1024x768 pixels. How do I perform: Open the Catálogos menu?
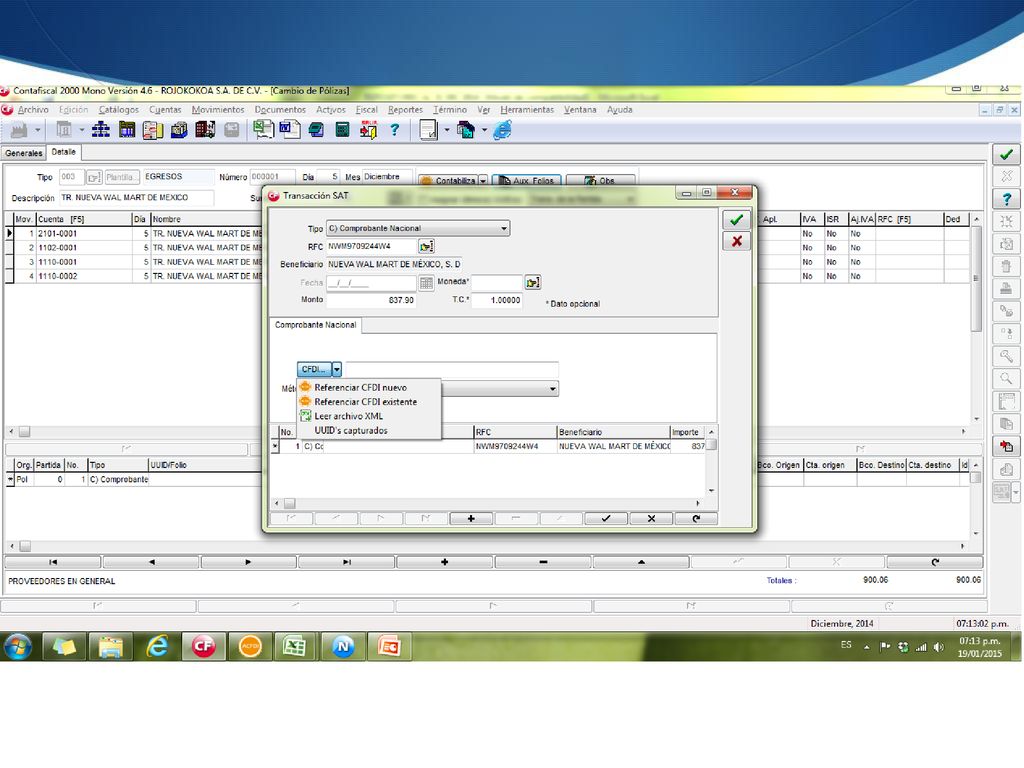click(x=119, y=110)
